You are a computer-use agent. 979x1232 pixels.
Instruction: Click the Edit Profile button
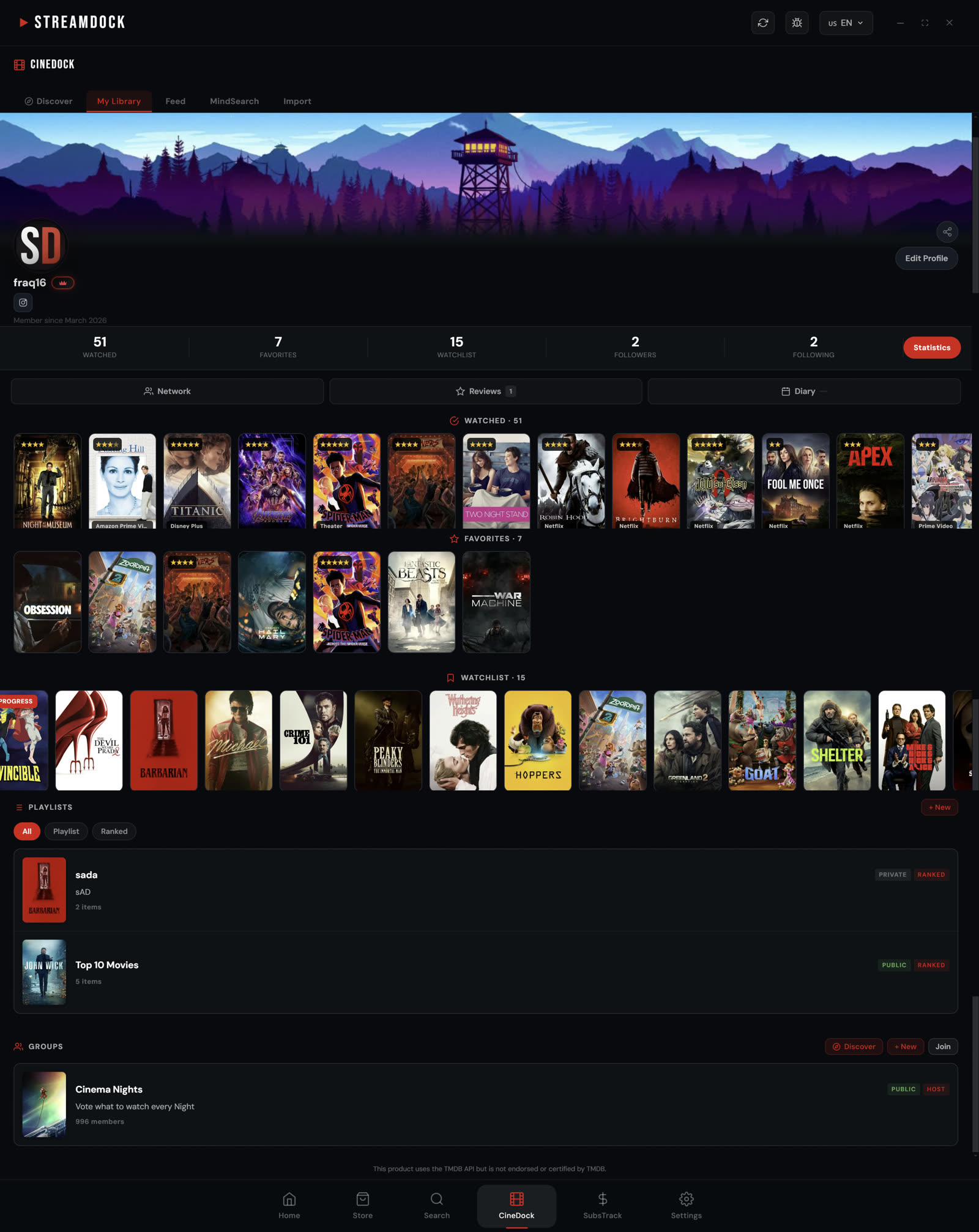[926, 258]
